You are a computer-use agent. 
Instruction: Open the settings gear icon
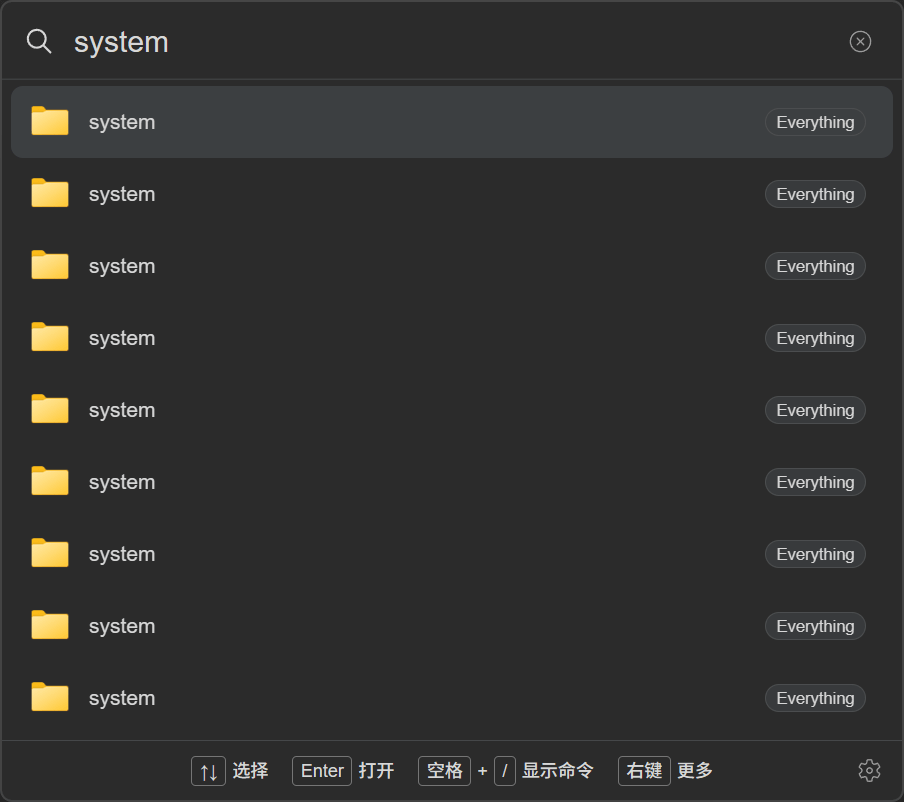coord(869,770)
